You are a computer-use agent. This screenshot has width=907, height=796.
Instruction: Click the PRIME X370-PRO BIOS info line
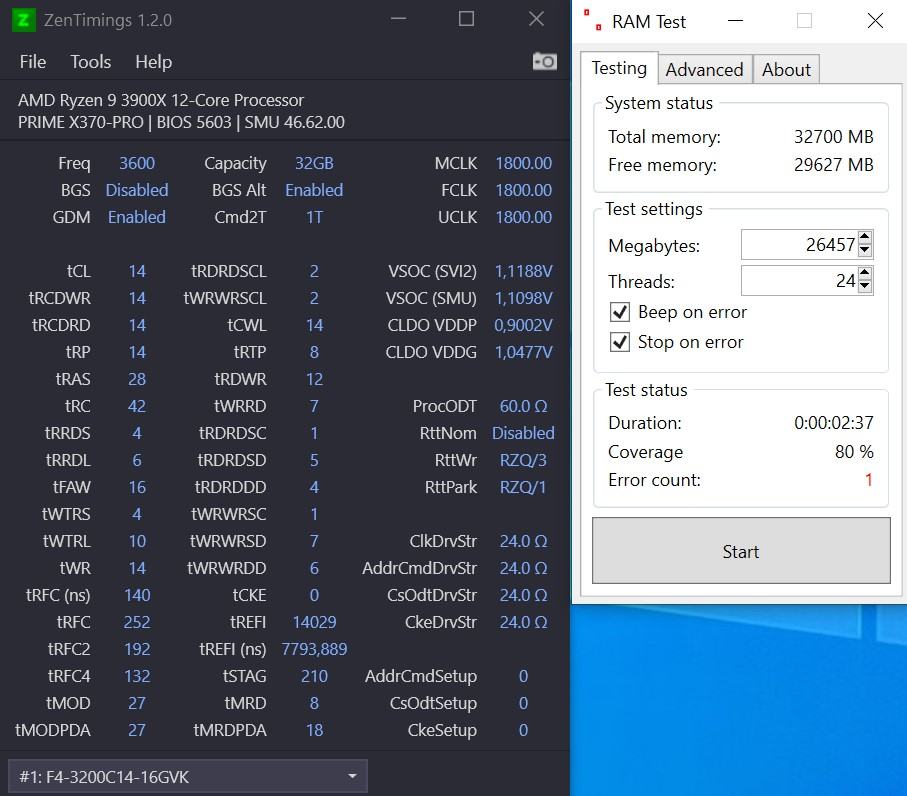pyautogui.click(x=181, y=122)
